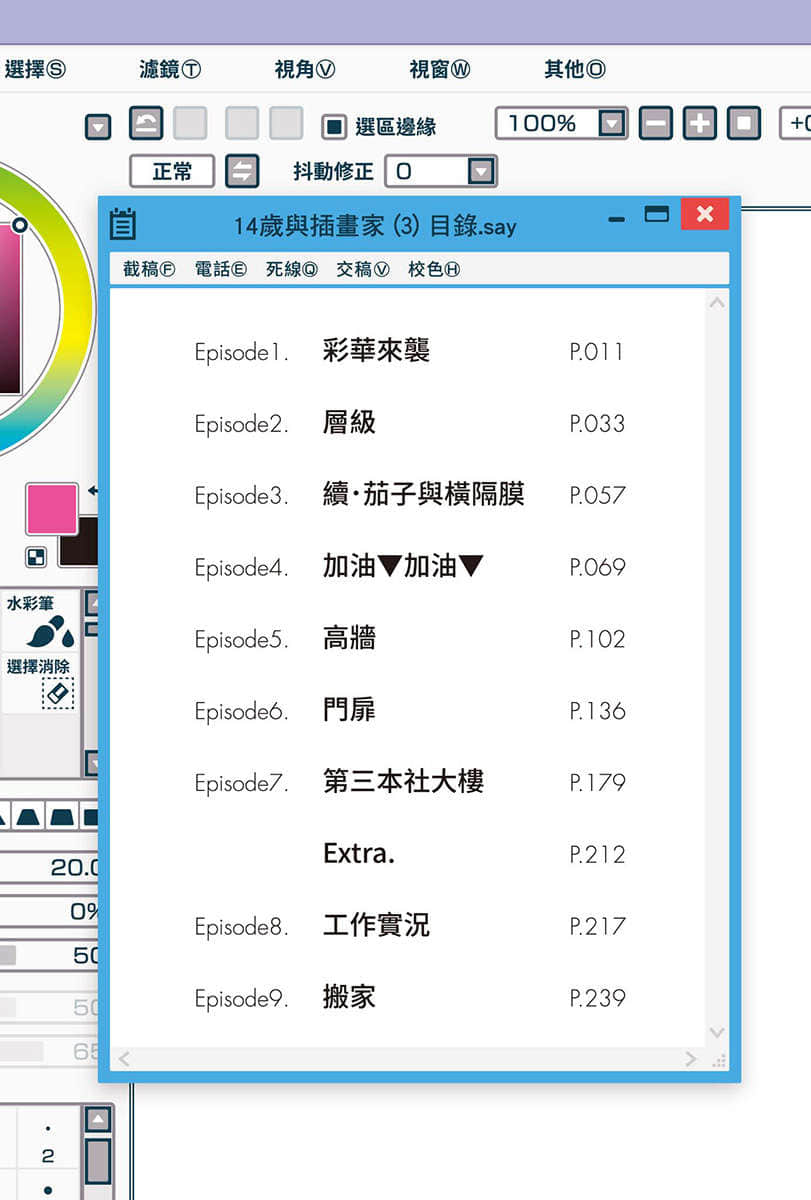811x1200 pixels.
Task: Click the undo arrow icon in the toolbar
Action: point(147,124)
